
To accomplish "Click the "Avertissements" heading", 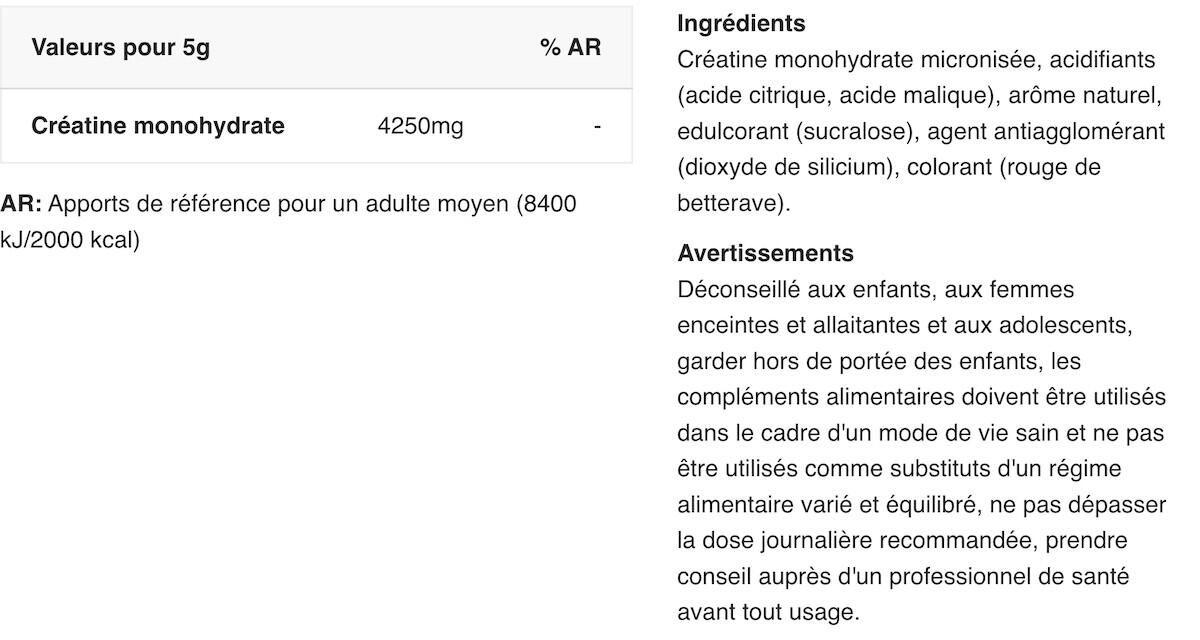I will 765,253.
